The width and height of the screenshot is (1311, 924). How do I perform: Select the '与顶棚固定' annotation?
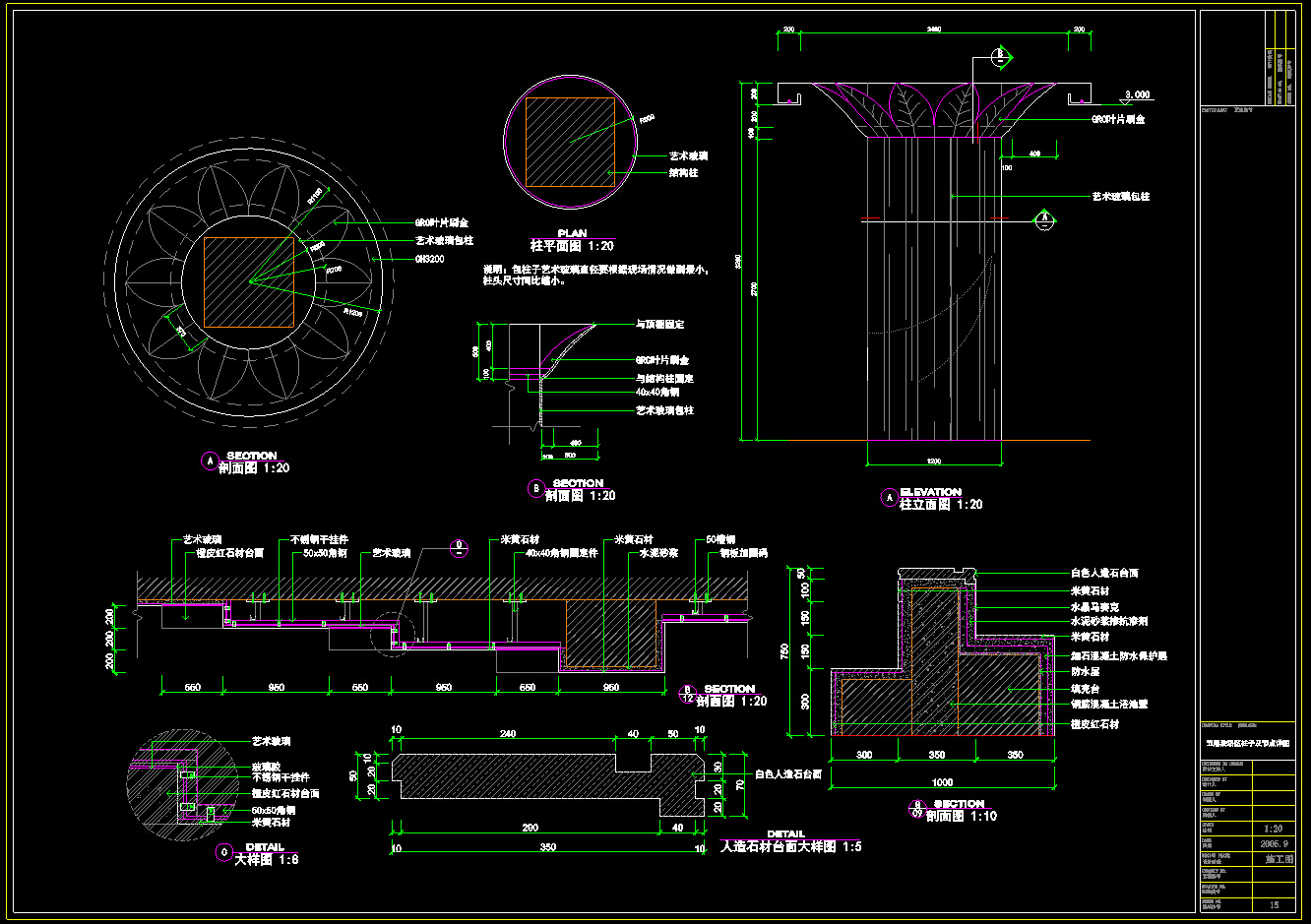pos(659,324)
